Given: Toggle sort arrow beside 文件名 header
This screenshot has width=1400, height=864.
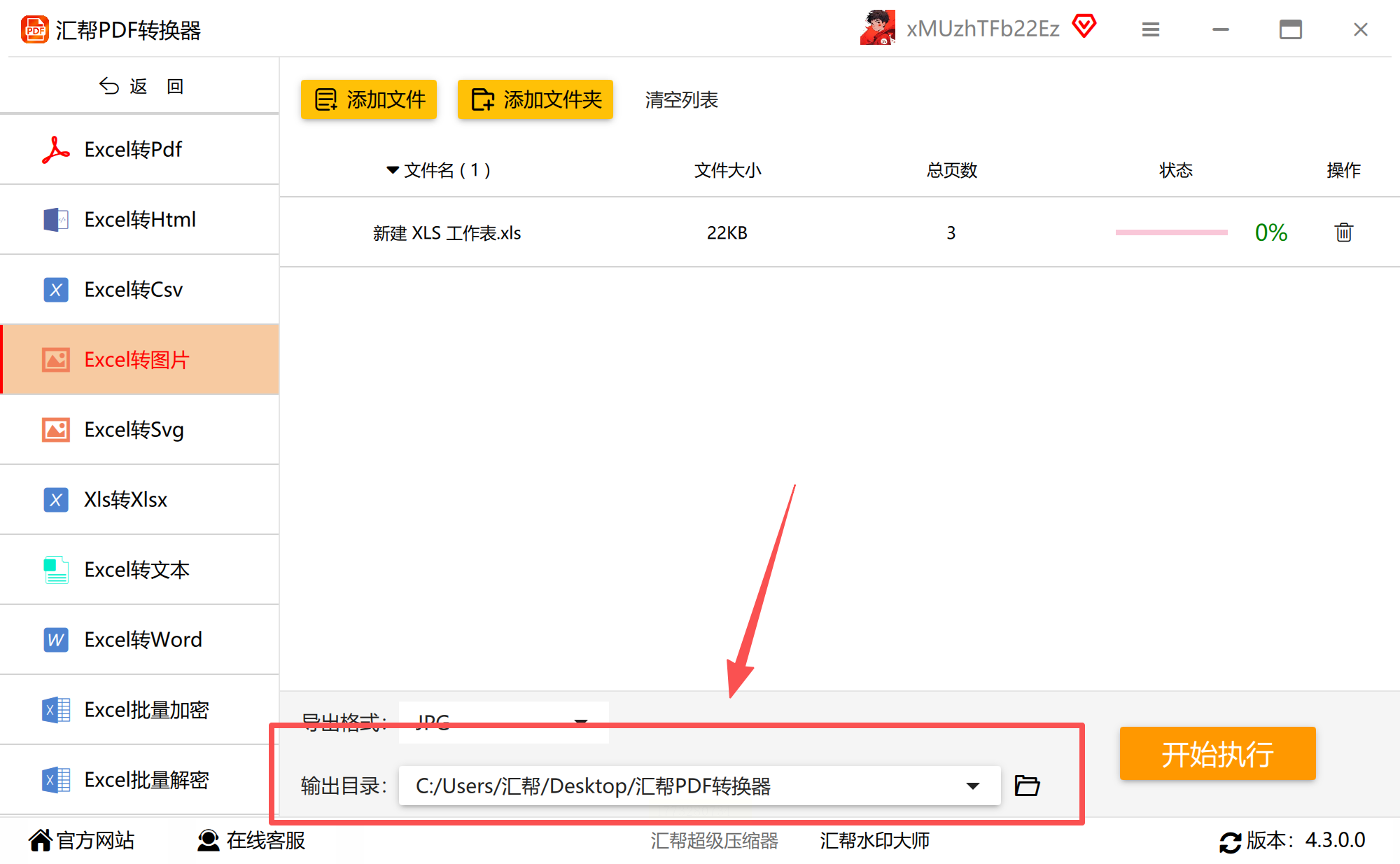Looking at the screenshot, I should click(x=392, y=170).
